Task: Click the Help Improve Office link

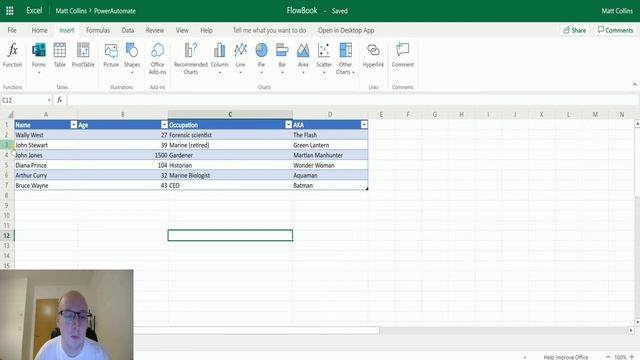Action: (x=566, y=357)
